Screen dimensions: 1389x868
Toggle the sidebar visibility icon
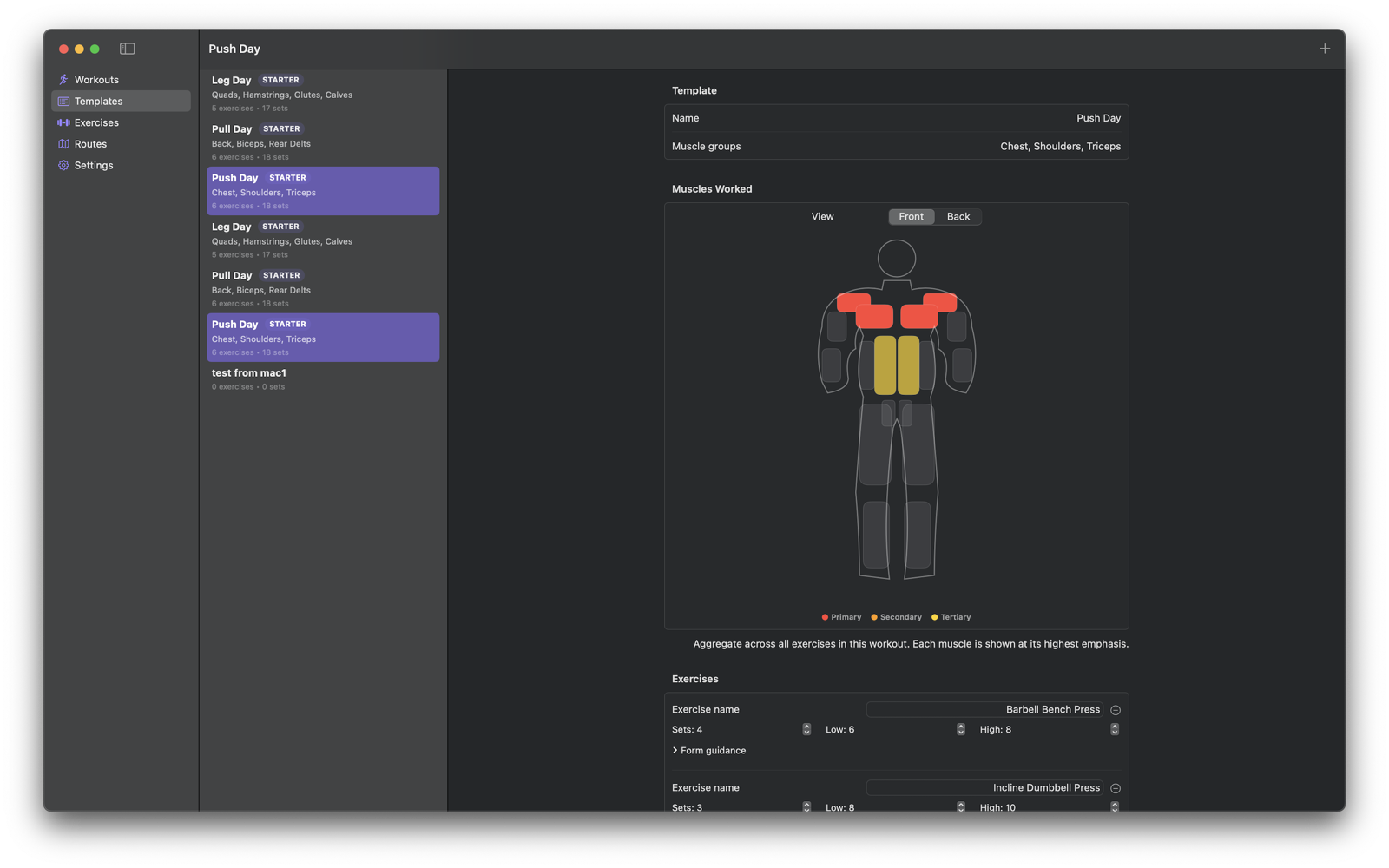click(128, 49)
